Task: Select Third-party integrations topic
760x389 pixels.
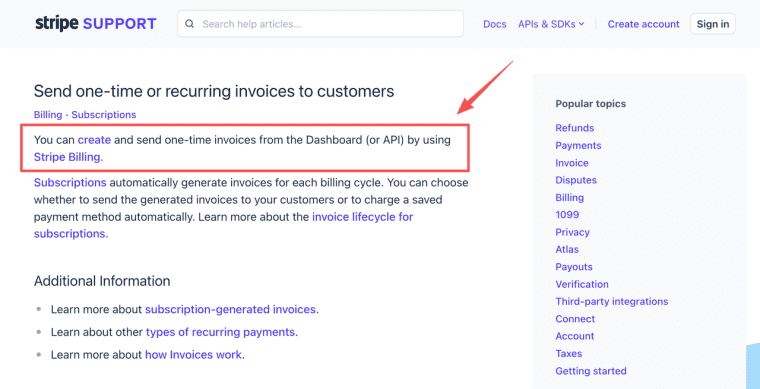Action: tap(612, 301)
